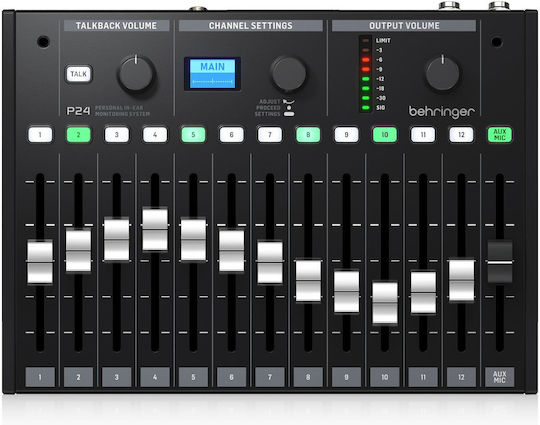Toggle channel 4 select button

point(155,134)
